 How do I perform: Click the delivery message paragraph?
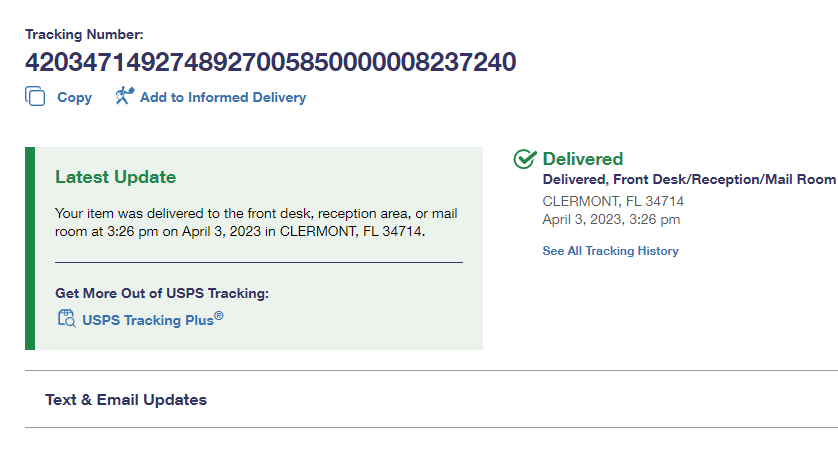[x=256, y=223]
